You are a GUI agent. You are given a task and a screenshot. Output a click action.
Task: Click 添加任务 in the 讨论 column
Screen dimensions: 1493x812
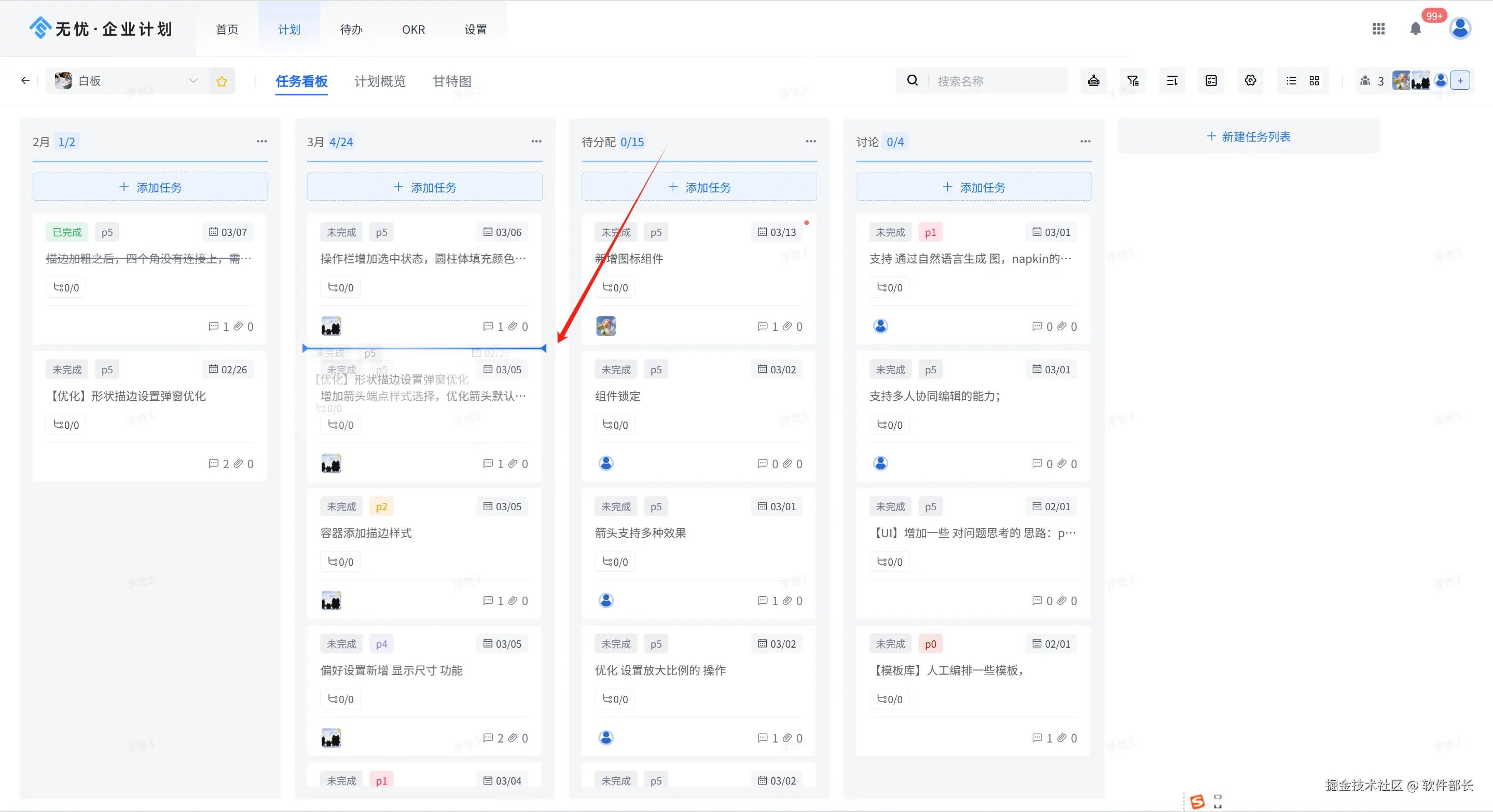pyautogui.click(x=974, y=187)
